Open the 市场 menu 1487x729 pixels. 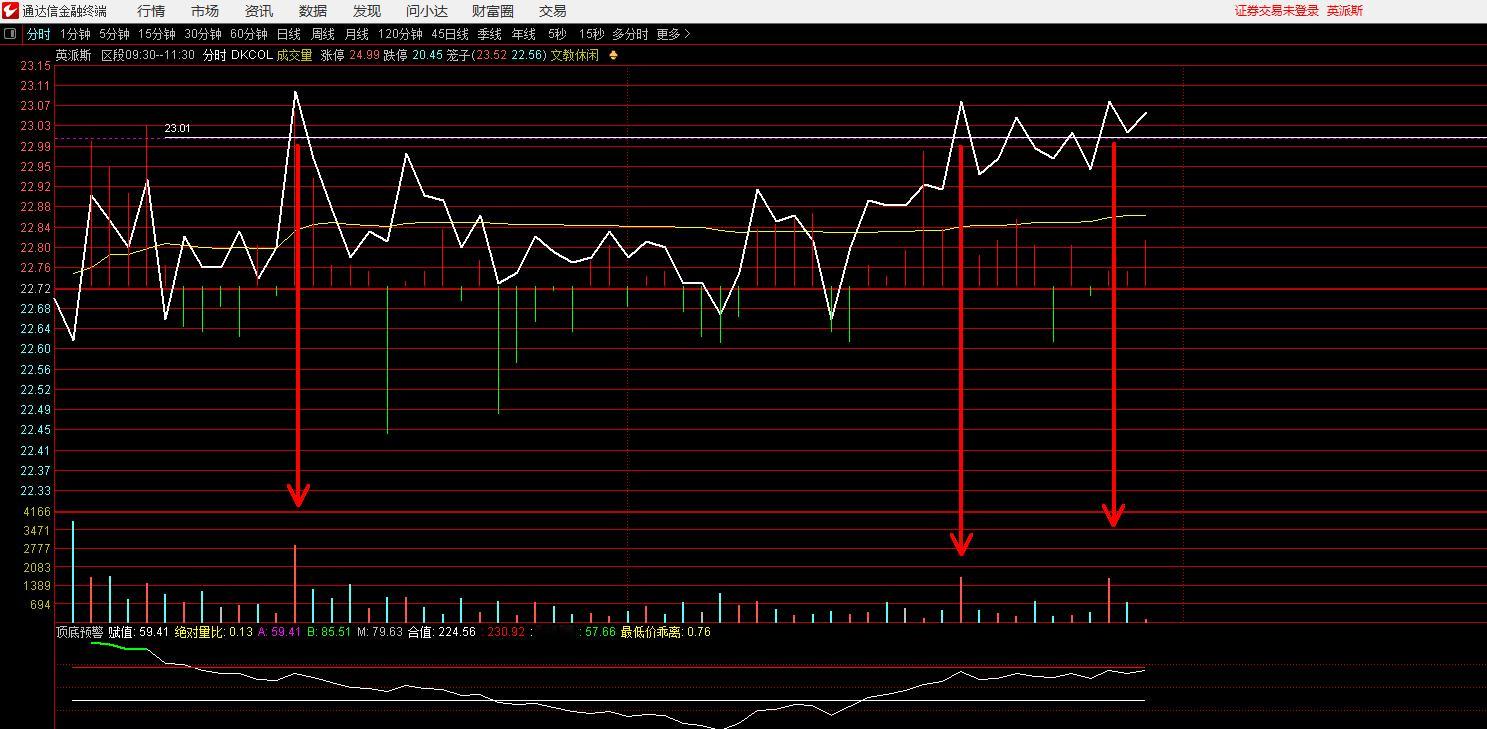(x=205, y=11)
